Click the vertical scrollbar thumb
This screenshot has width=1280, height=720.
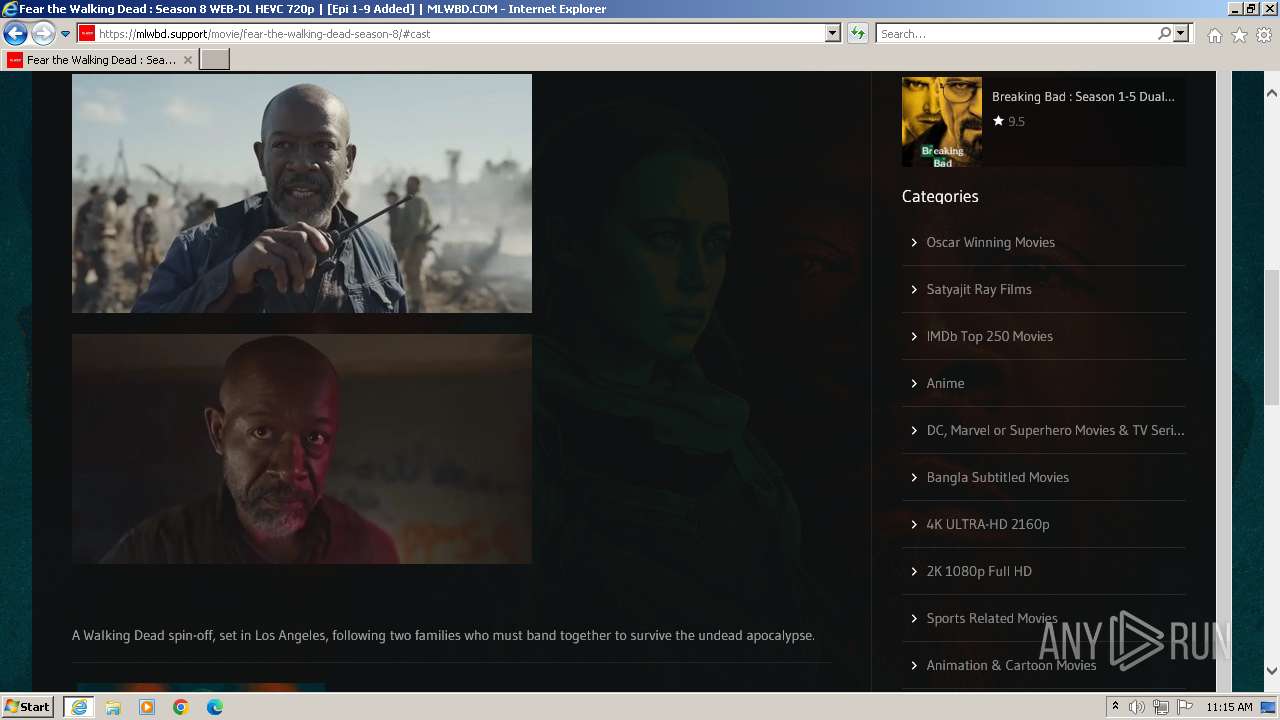pos(1271,337)
